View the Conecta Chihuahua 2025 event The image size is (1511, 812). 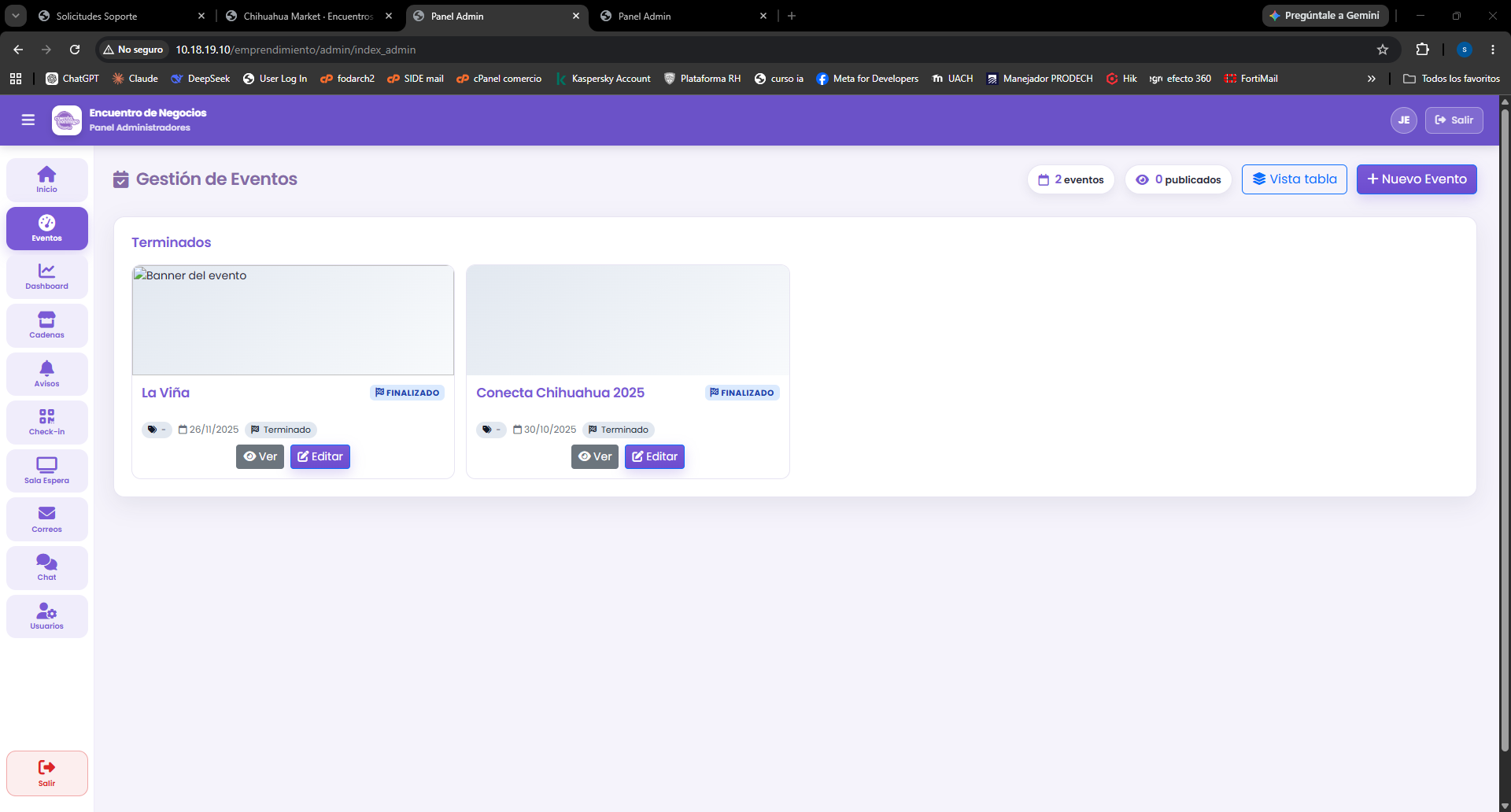tap(594, 456)
